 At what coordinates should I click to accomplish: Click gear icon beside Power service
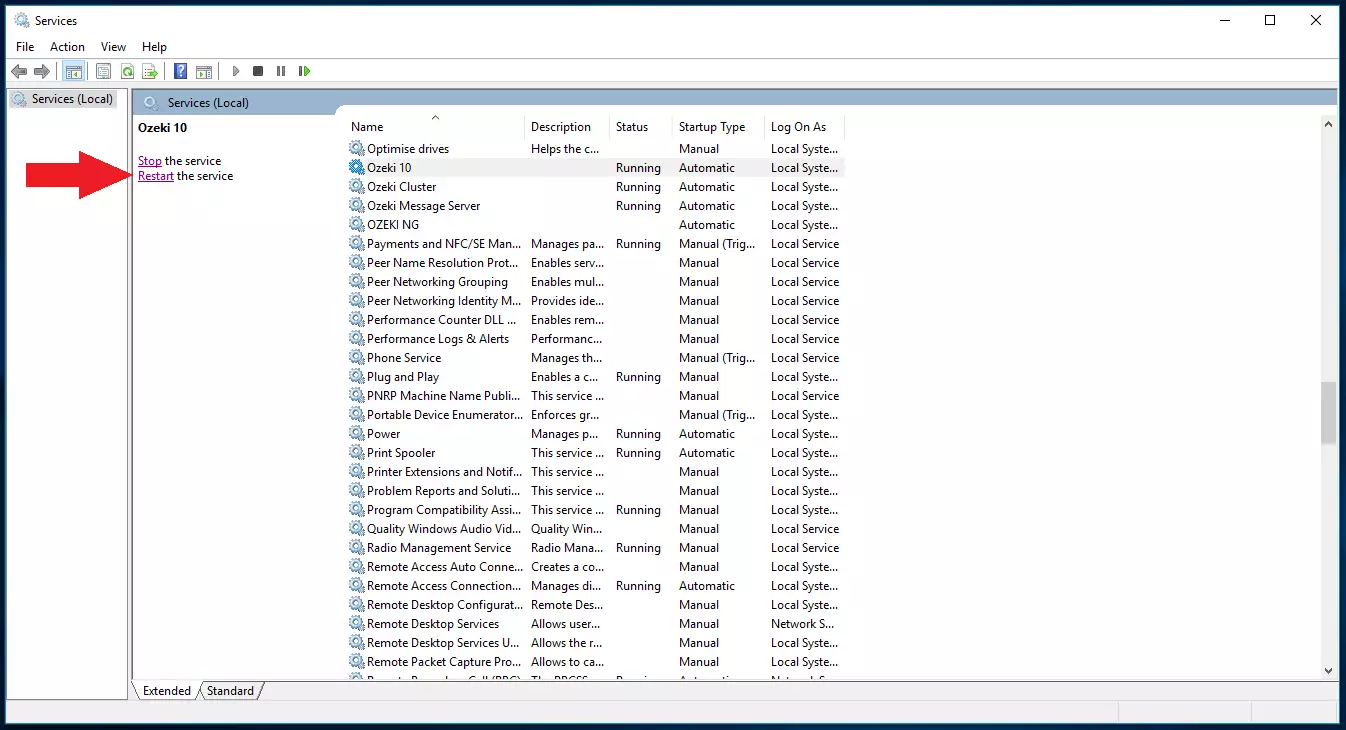pos(357,434)
